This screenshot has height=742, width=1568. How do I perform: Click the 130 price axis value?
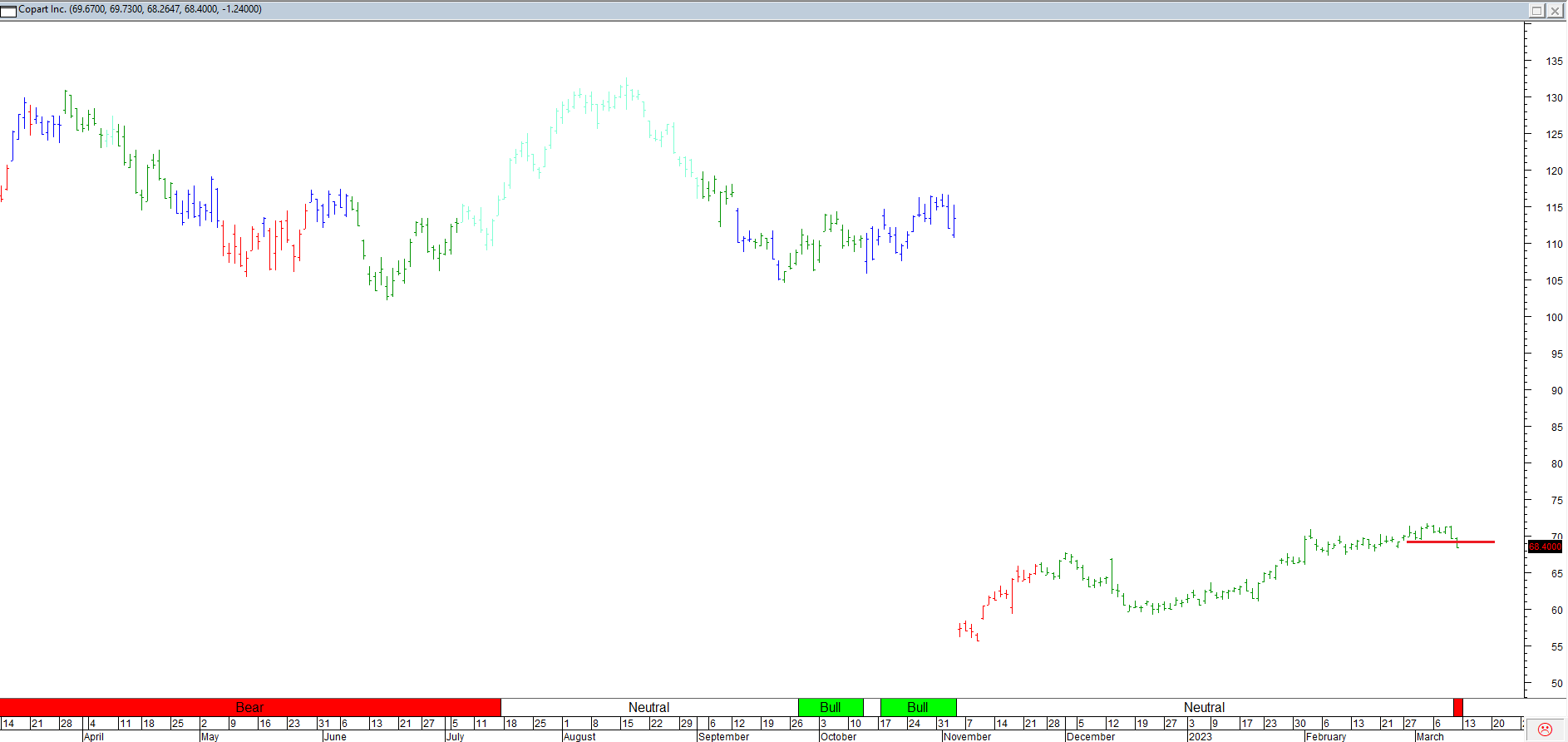point(1554,98)
